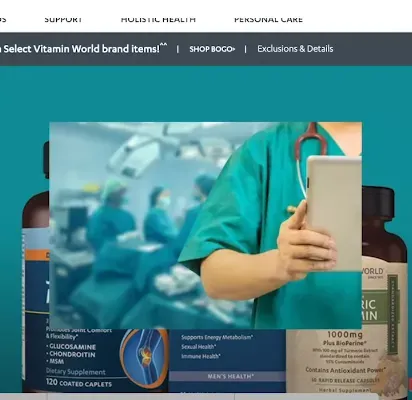Open the SUPPORT navigation menu
This screenshot has width=412, height=400.
(63, 19)
